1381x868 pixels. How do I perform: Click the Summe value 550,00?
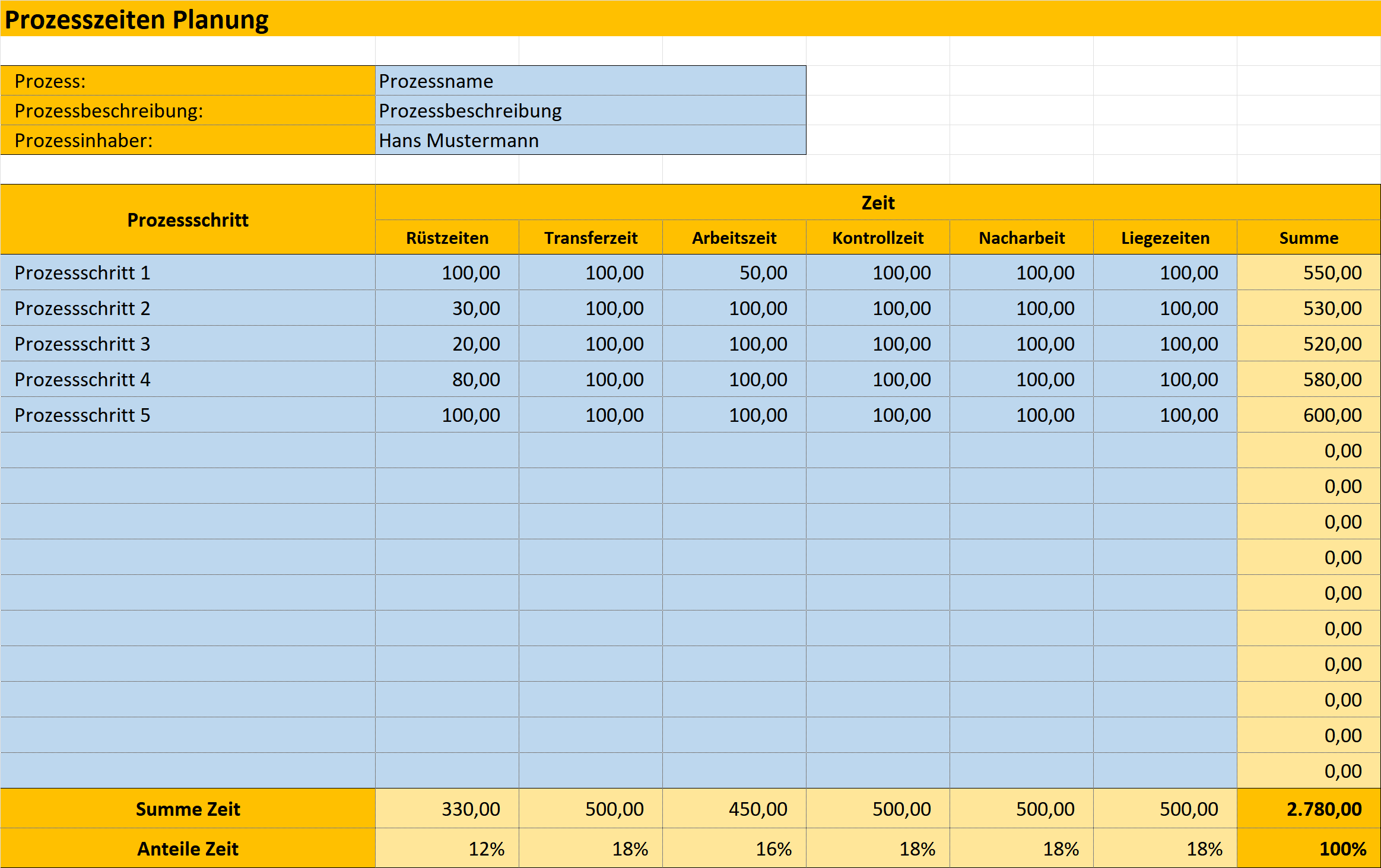pyautogui.click(x=1309, y=272)
